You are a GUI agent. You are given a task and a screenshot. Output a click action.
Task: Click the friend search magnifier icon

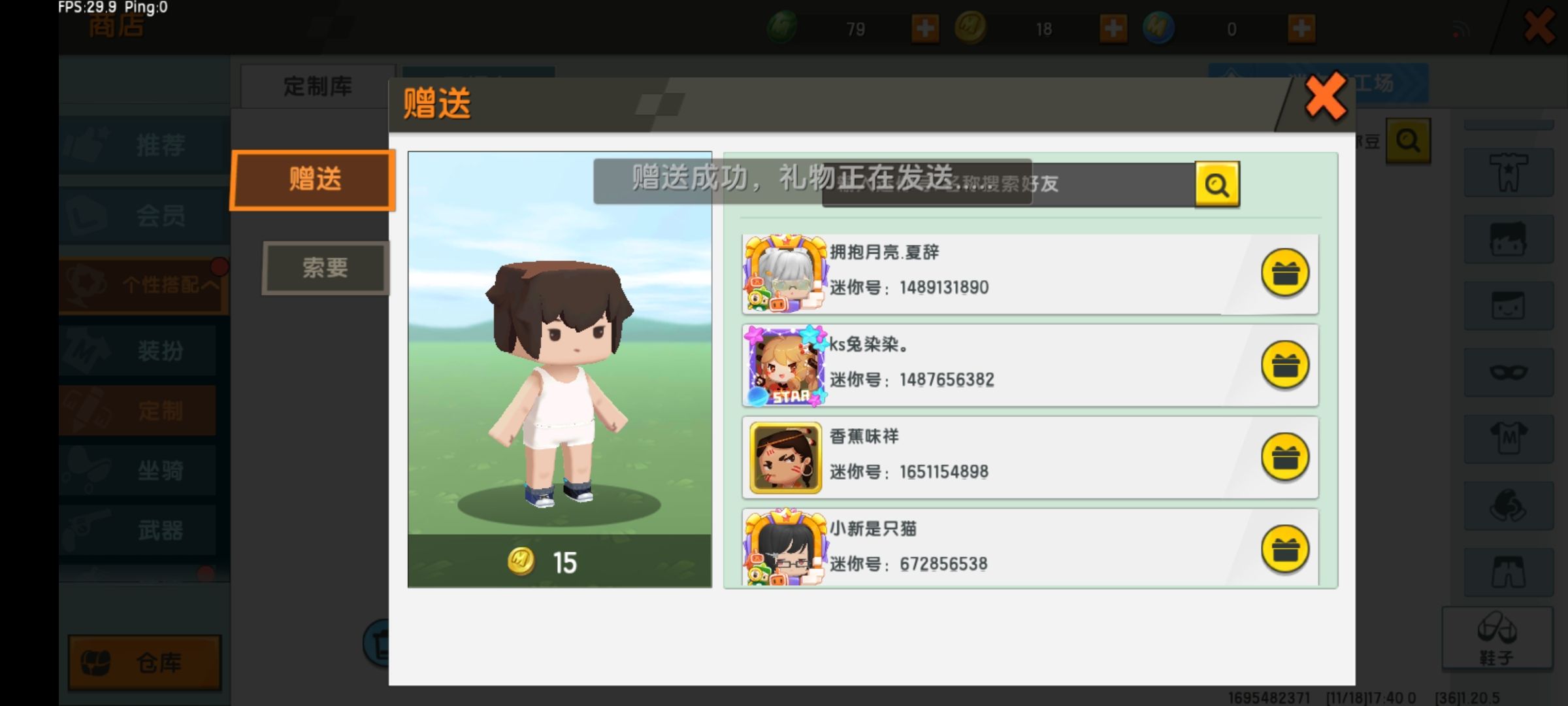pos(1217,184)
